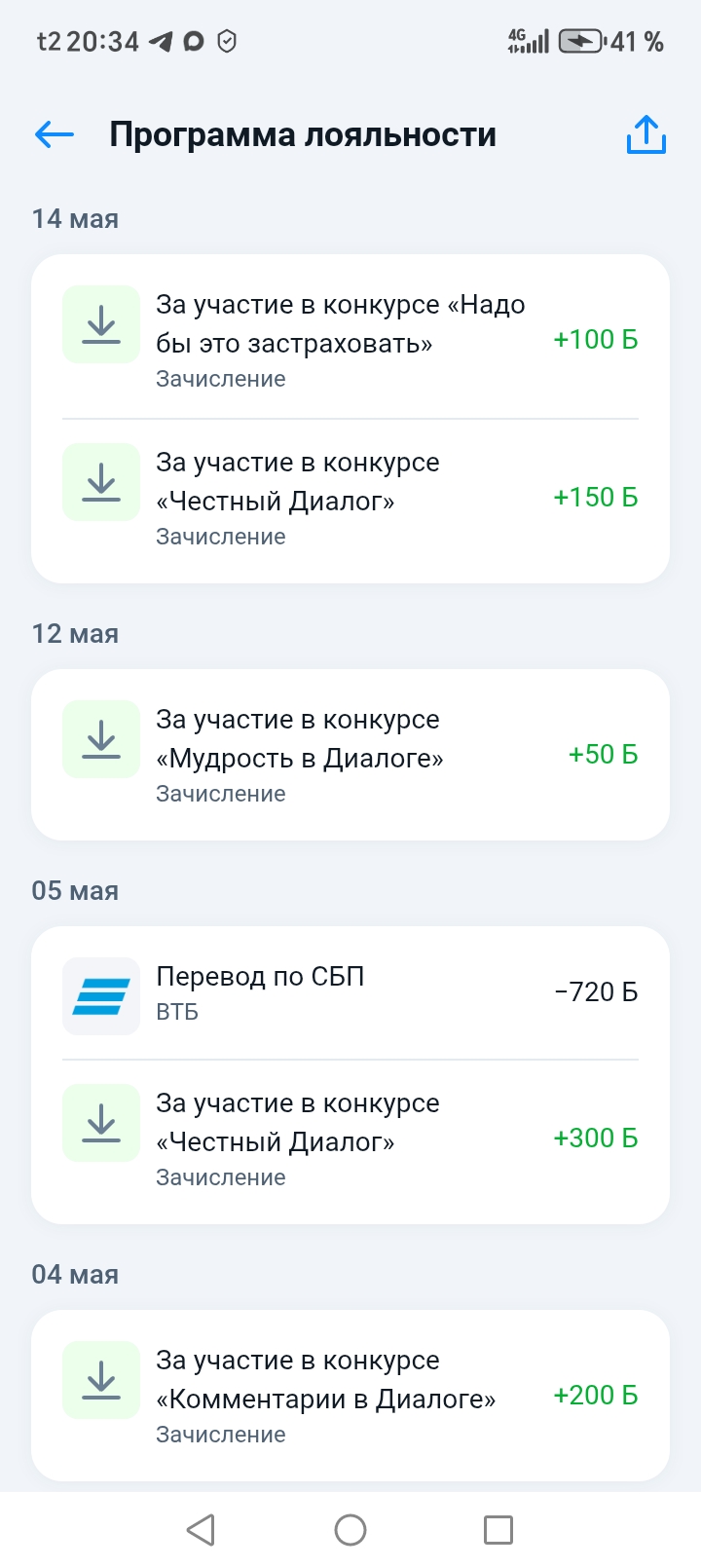Viewport: 701px width, 1568px height.
Task: Tap the share/export icon top right
Action: pyautogui.click(x=646, y=134)
